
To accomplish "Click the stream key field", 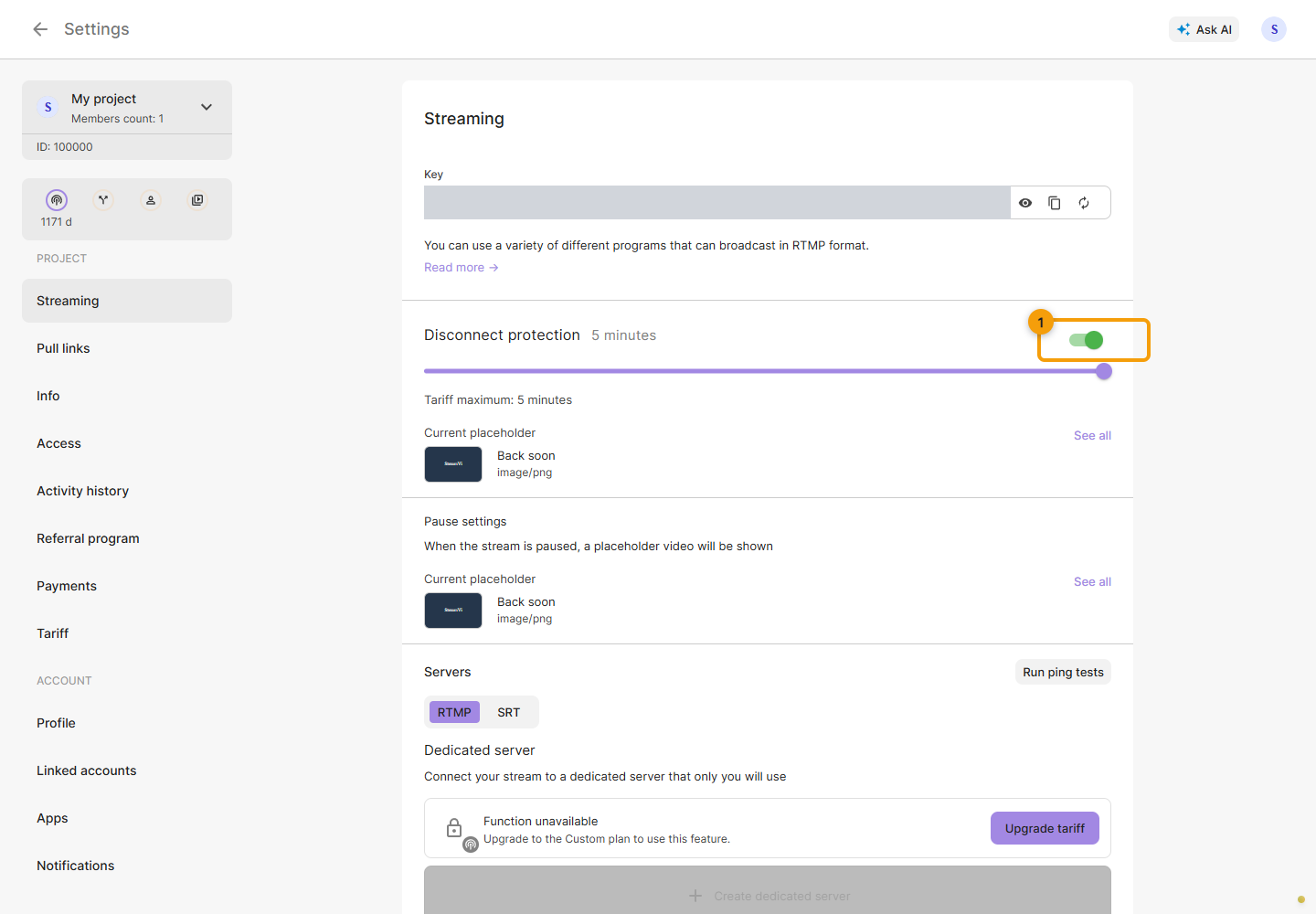I will 717,203.
